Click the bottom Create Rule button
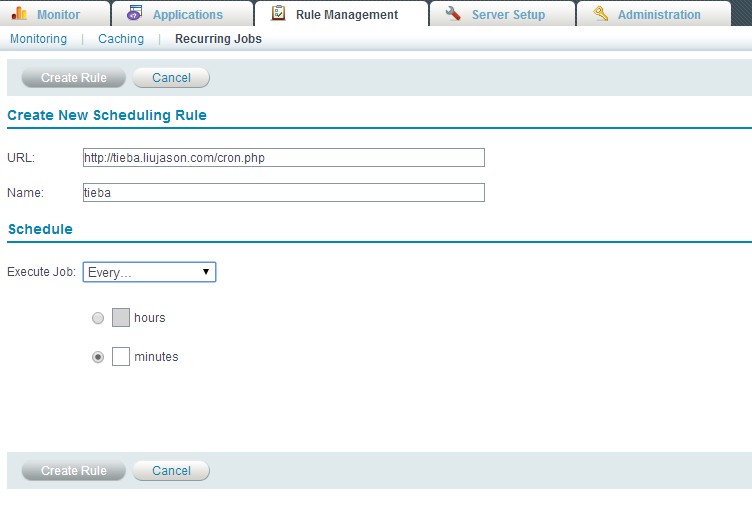The height and width of the screenshot is (522, 752). pyautogui.click(x=74, y=471)
